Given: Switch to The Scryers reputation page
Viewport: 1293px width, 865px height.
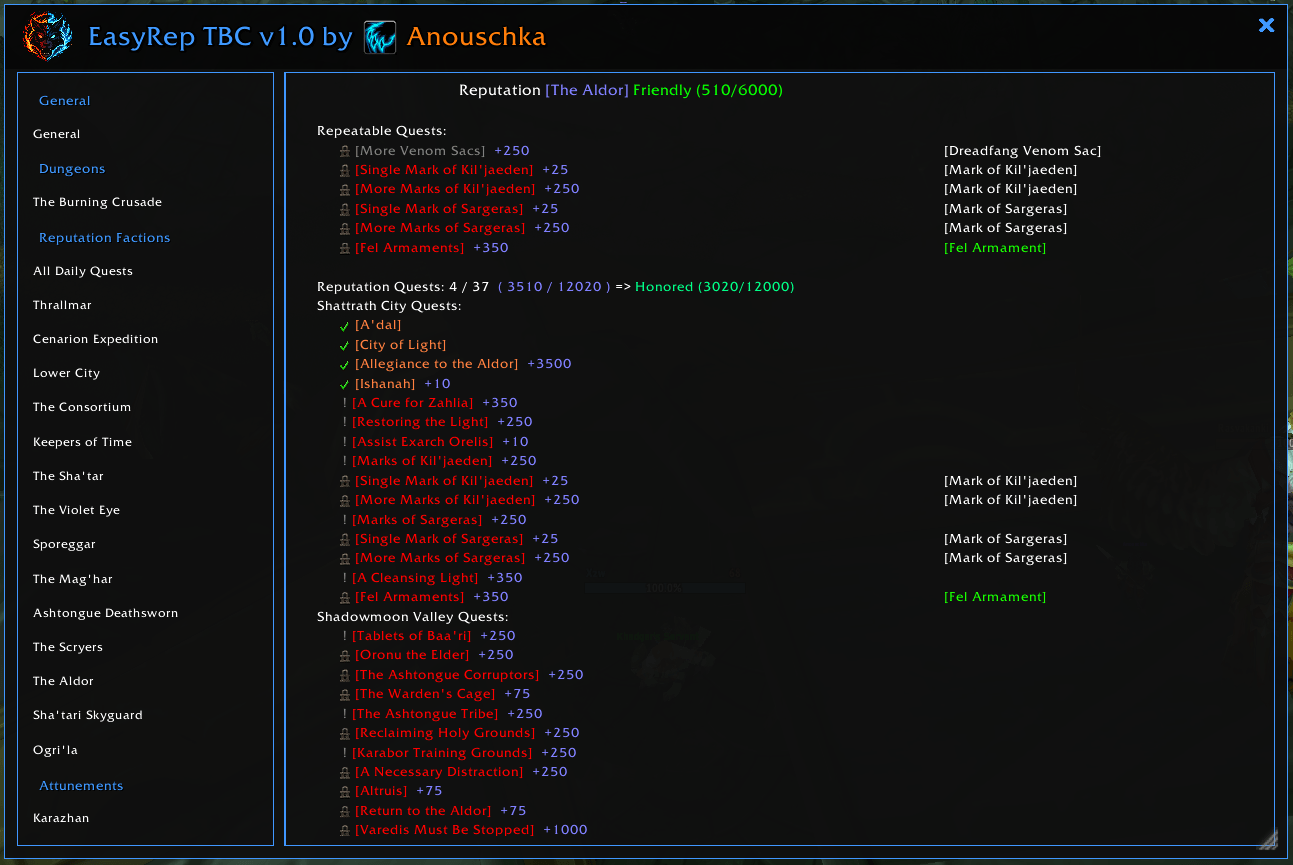Looking at the screenshot, I should (x=68, y=647).
